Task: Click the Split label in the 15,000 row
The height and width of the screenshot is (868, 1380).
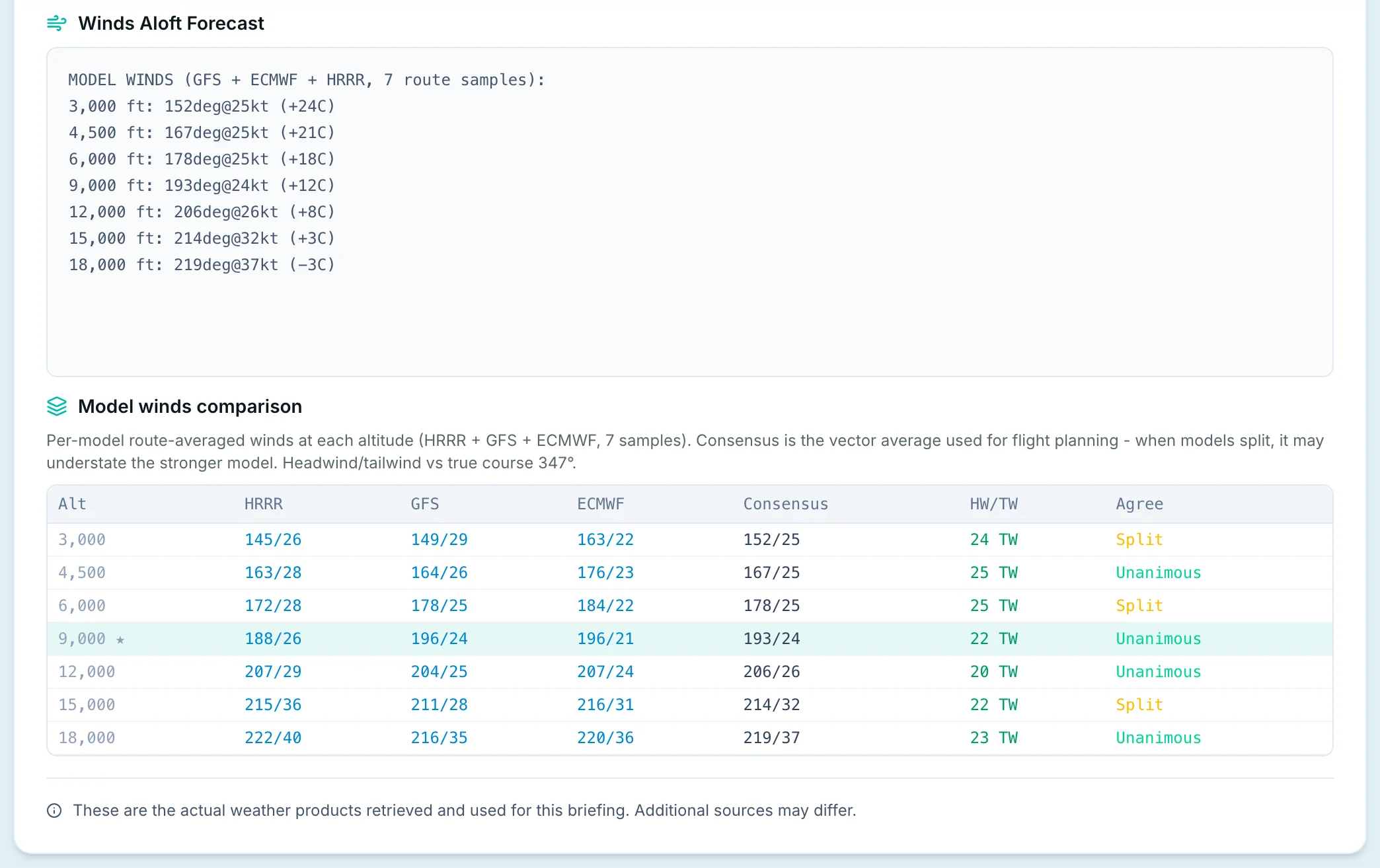Action: tap(1139, 705)
